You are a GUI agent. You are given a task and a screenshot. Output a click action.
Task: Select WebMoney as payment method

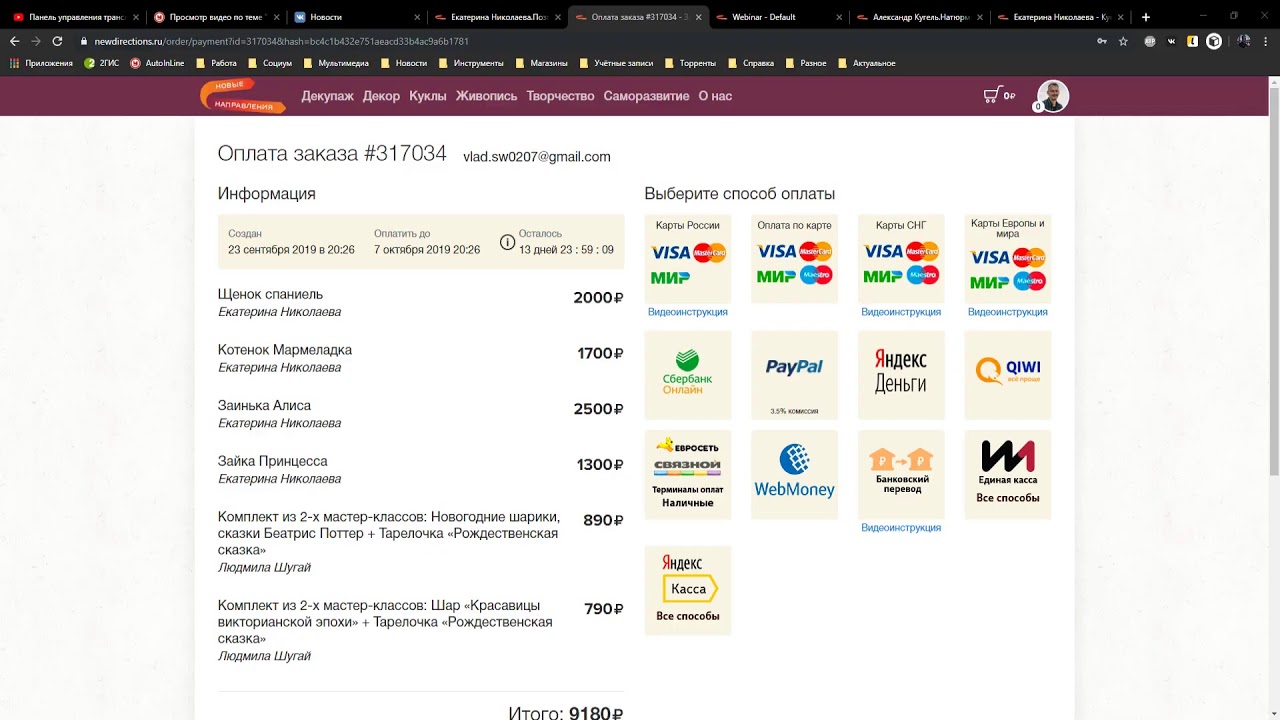point(794,474)
